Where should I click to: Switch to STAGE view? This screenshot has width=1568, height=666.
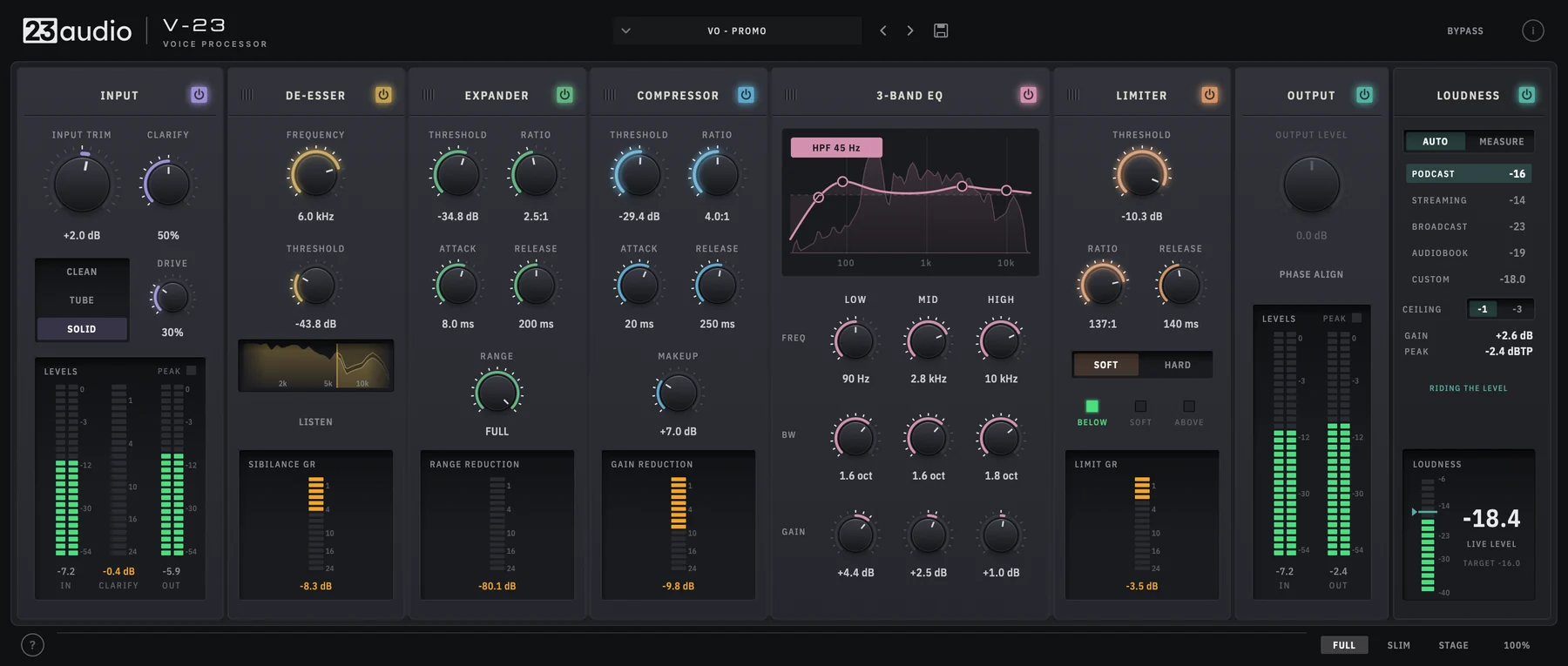(1453, 645)
